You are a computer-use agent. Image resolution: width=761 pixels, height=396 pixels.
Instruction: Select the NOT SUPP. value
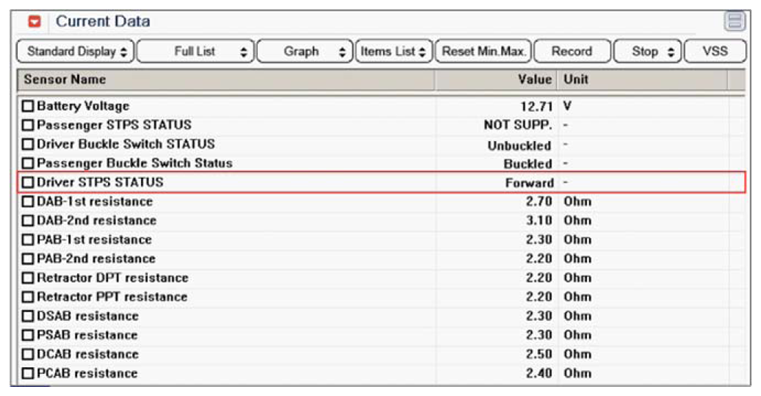point(518,125)
